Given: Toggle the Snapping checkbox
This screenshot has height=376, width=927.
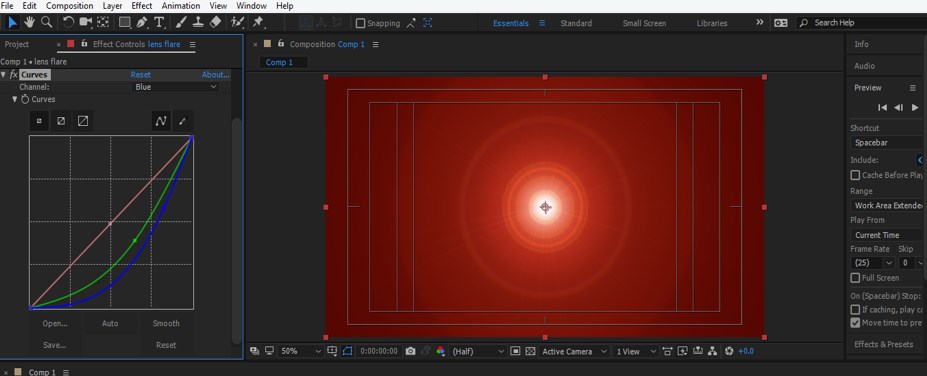Looking at the screenshot, I should [x=360, y=24].
